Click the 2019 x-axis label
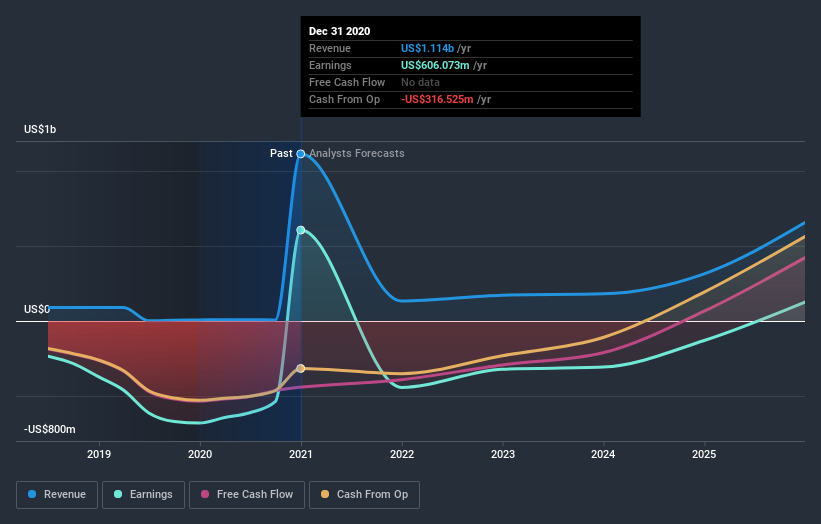Screen dimensions: 821x524 [99, 454]
